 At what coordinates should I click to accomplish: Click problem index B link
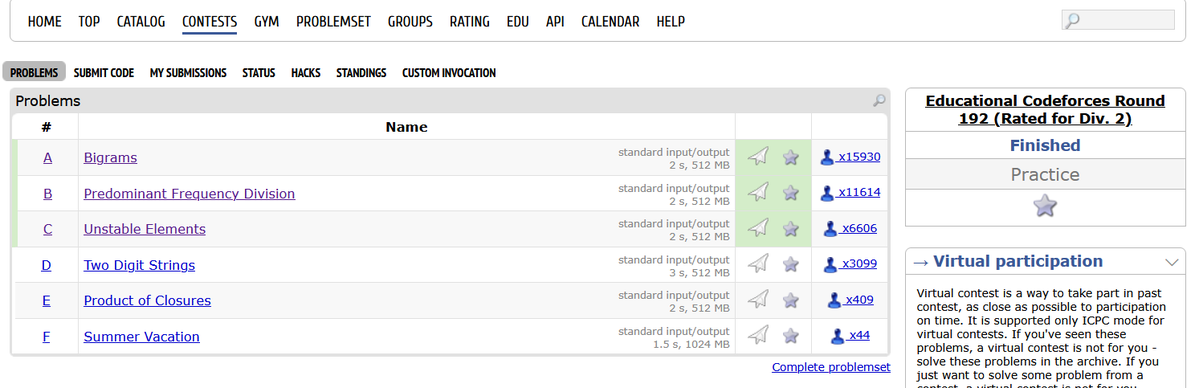coord(47,194)
